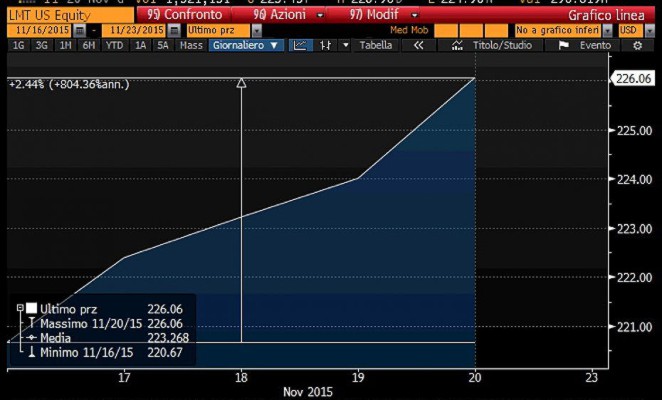Open calendar picker for start date 11/16/2015

click(x=76, y=31)
